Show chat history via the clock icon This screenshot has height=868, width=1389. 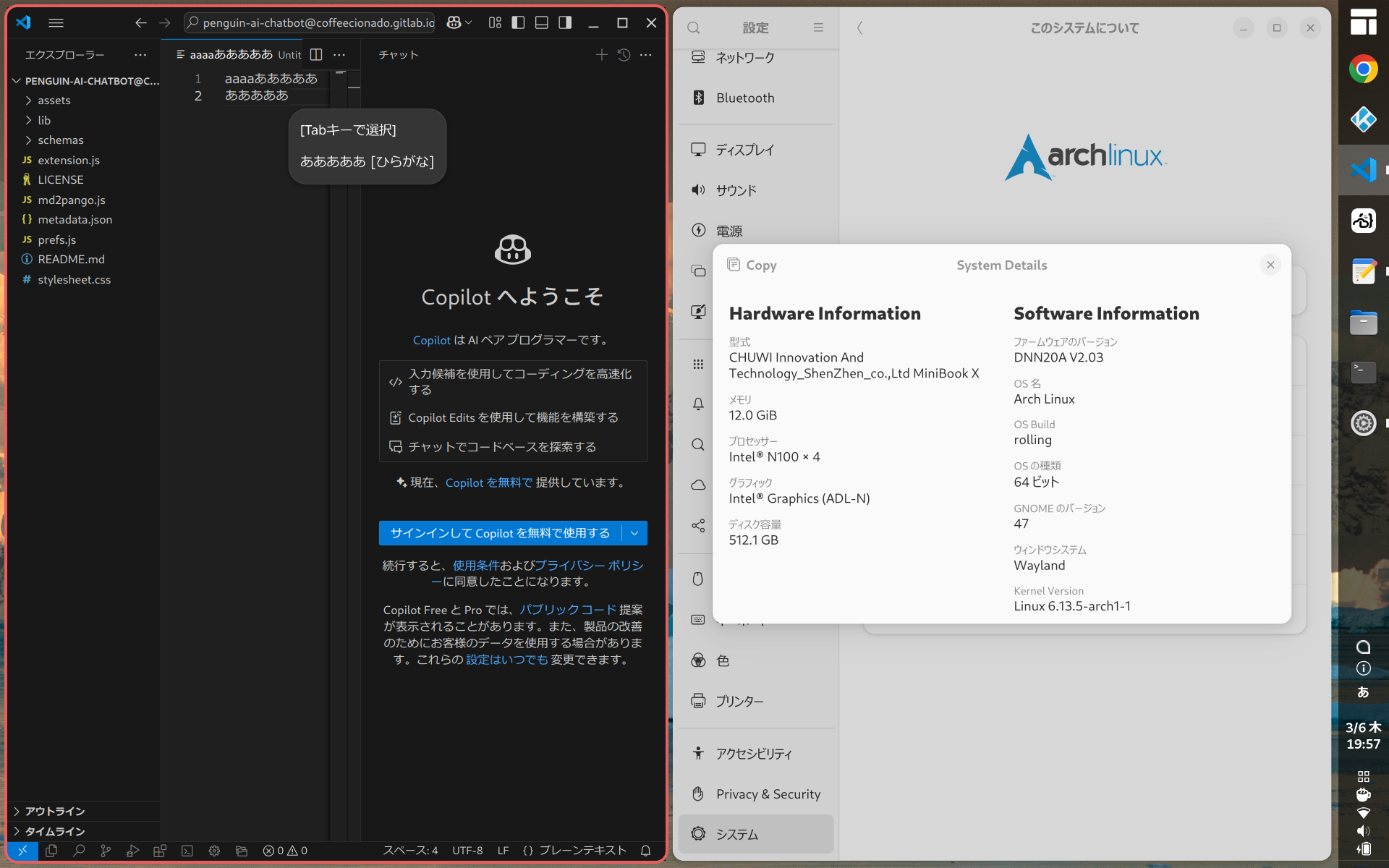[624, 54]
